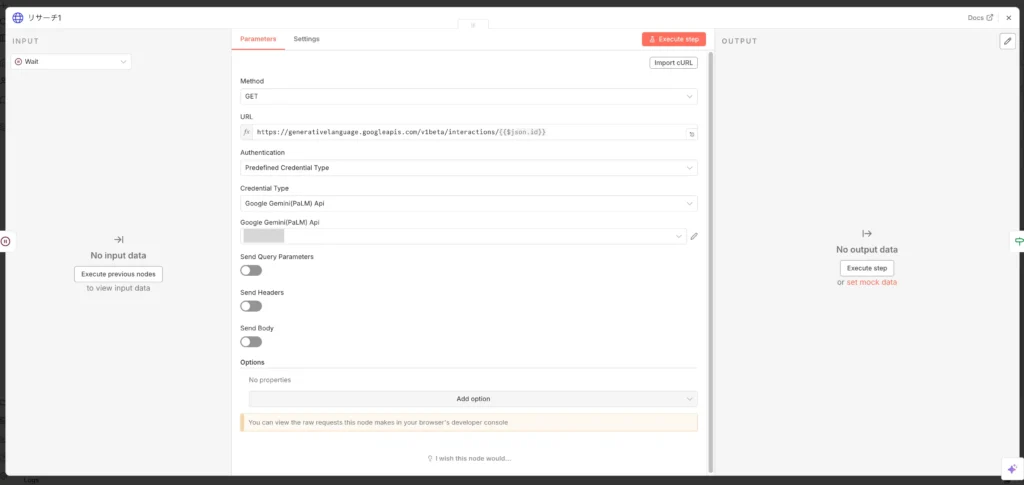Viewport: 1024px width, 485px height.
Task: Go to next node via green right-edge icon
Action: (1019, 241)
